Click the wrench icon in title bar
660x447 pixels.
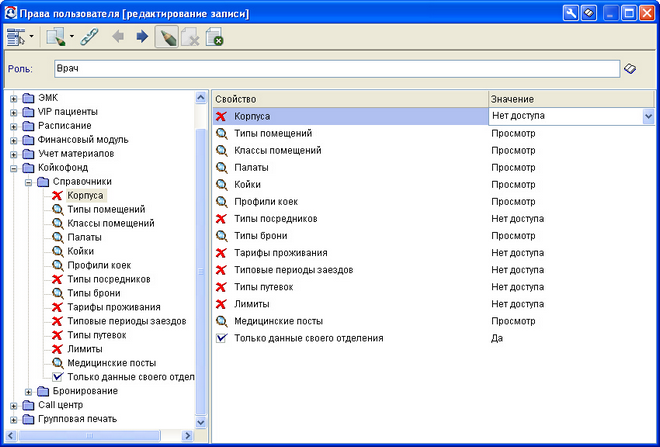(x=571, y=13)
